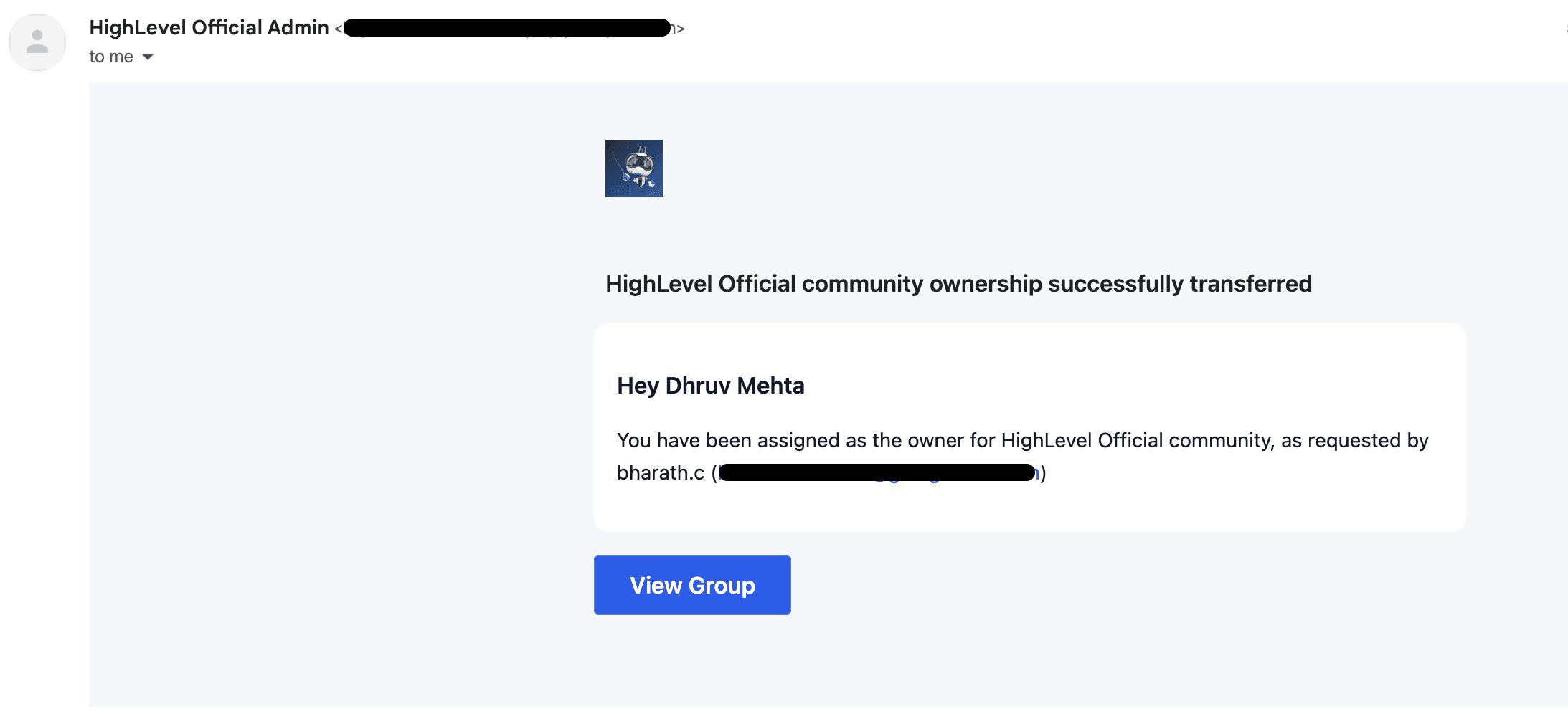This screenshot has height=724, width=1568.
Task: Expand the 'to me' recipient details arrow
Action: pos(148,57)
